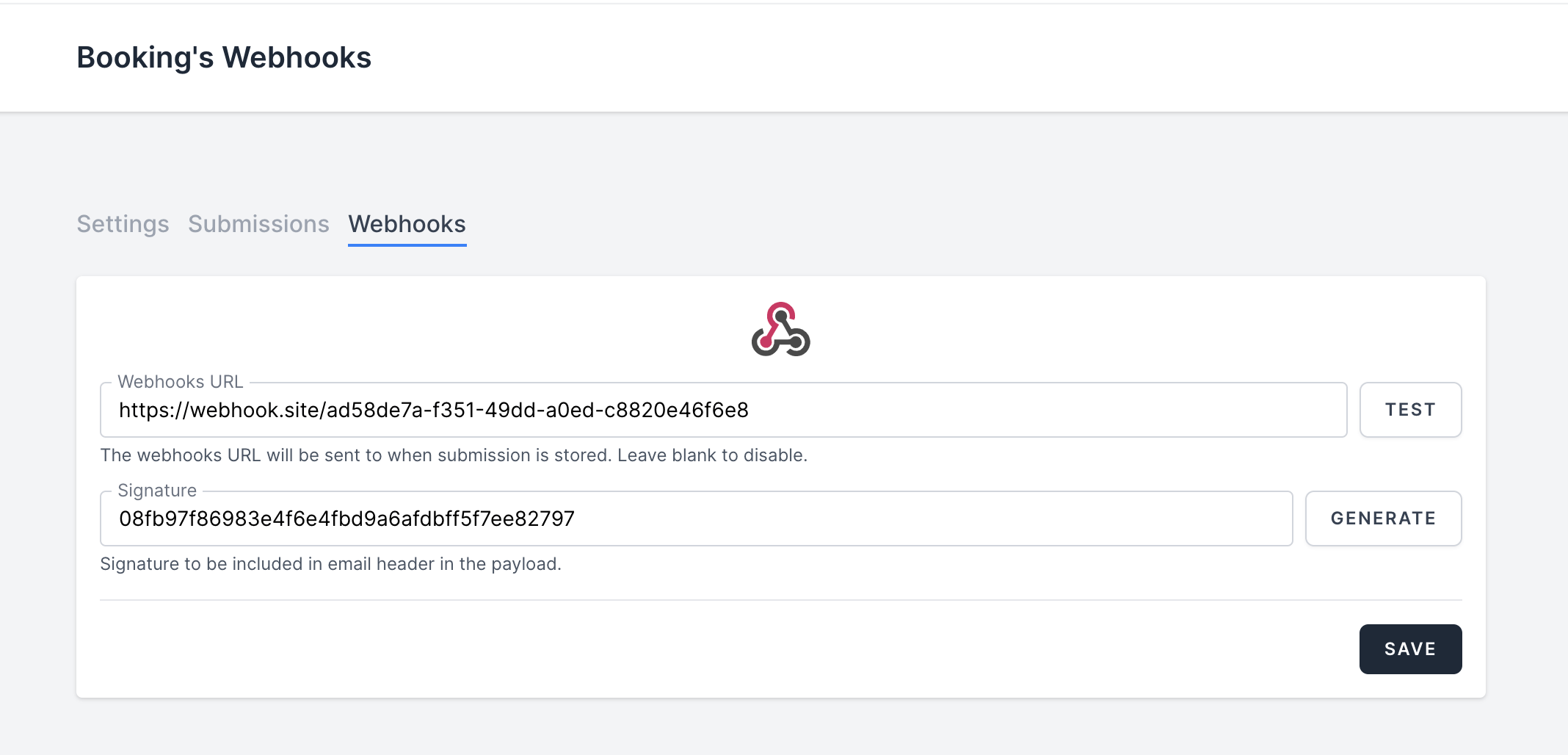The image size is (1568, 755).
Task: Click the Signature field label
Action: coord(156,490)
